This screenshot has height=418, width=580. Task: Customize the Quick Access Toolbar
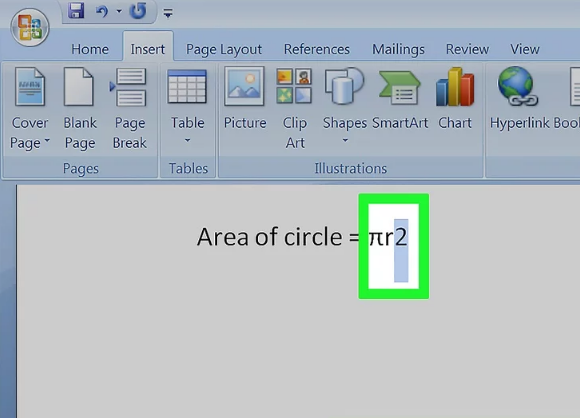168,14
